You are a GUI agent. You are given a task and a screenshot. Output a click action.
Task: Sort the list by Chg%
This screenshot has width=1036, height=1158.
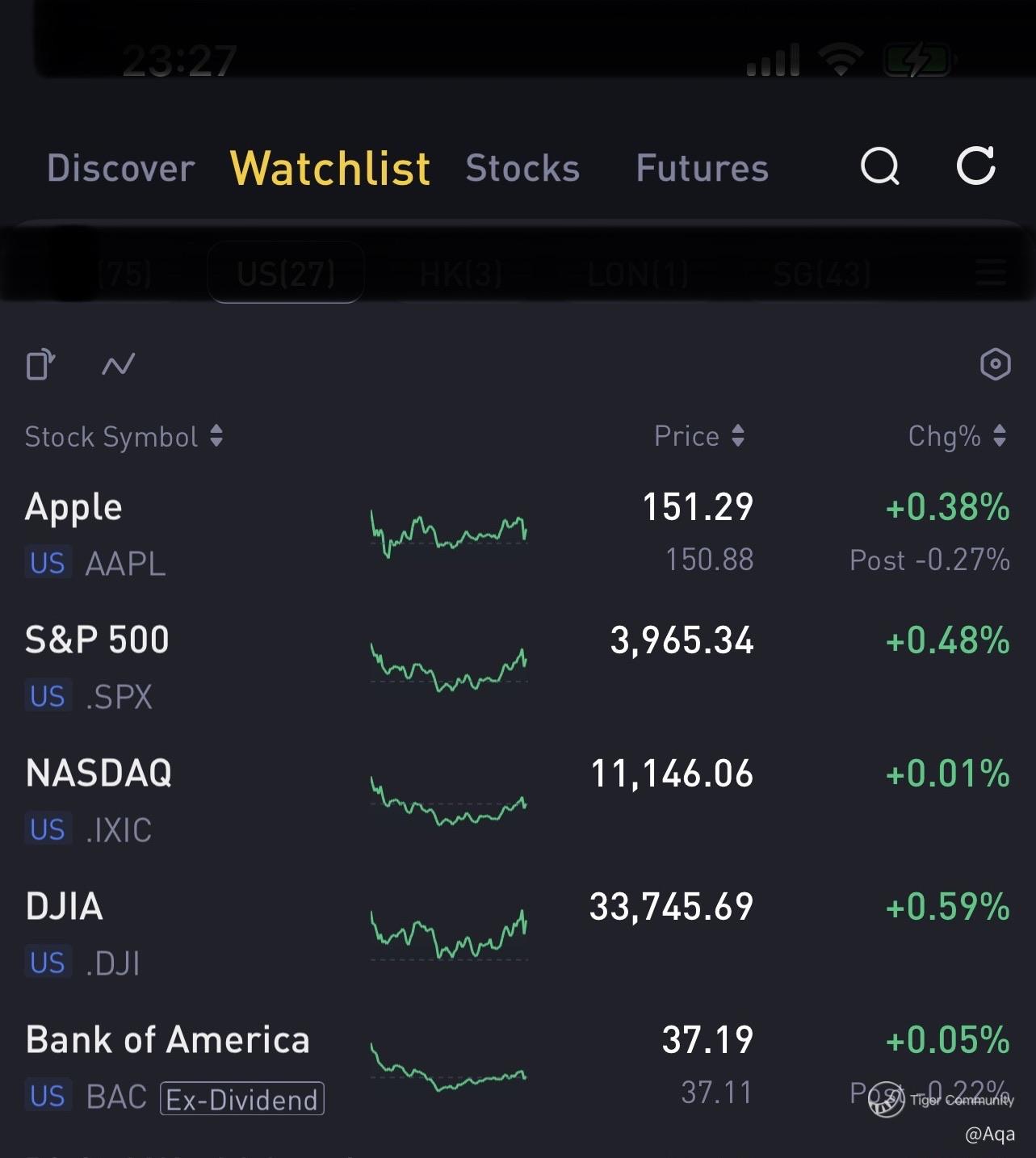pyautogui.click(x=957, y=436)
